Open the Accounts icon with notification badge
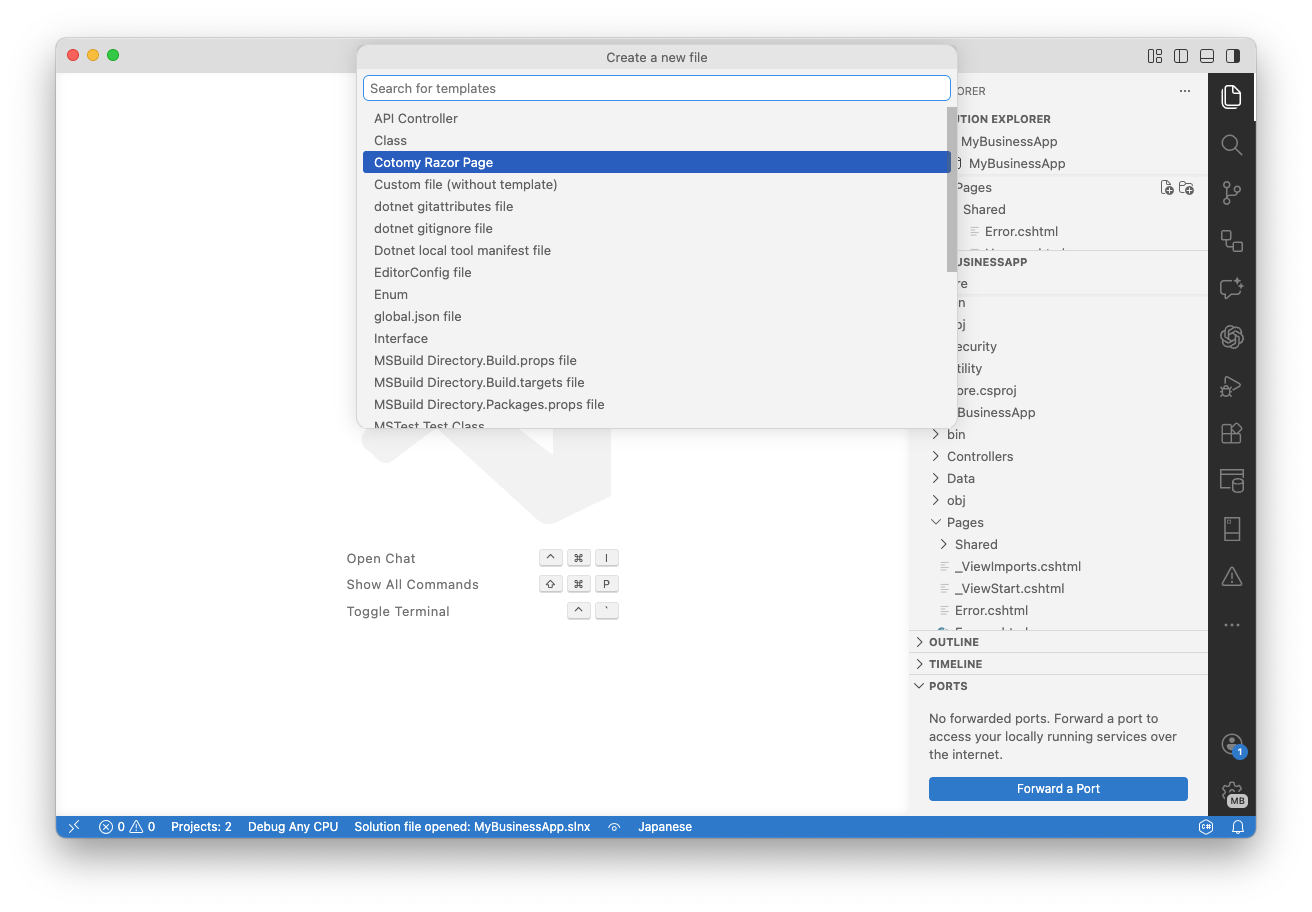This screenshot has width=1312, height=912. [x=1231, y=745]
